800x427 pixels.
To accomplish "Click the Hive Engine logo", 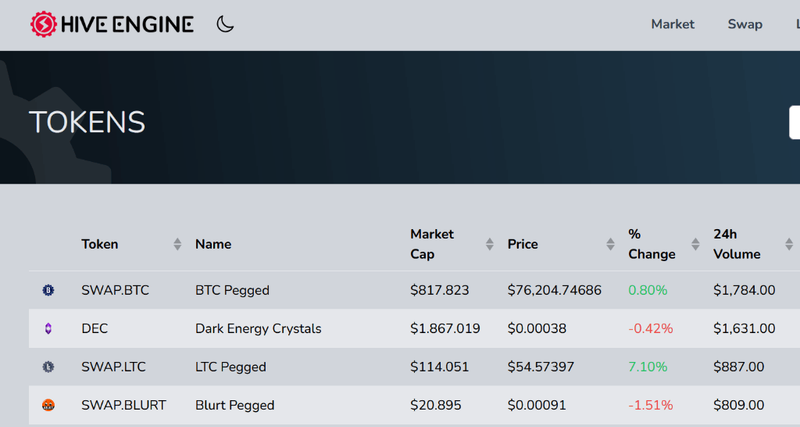I will coord(112,24).
